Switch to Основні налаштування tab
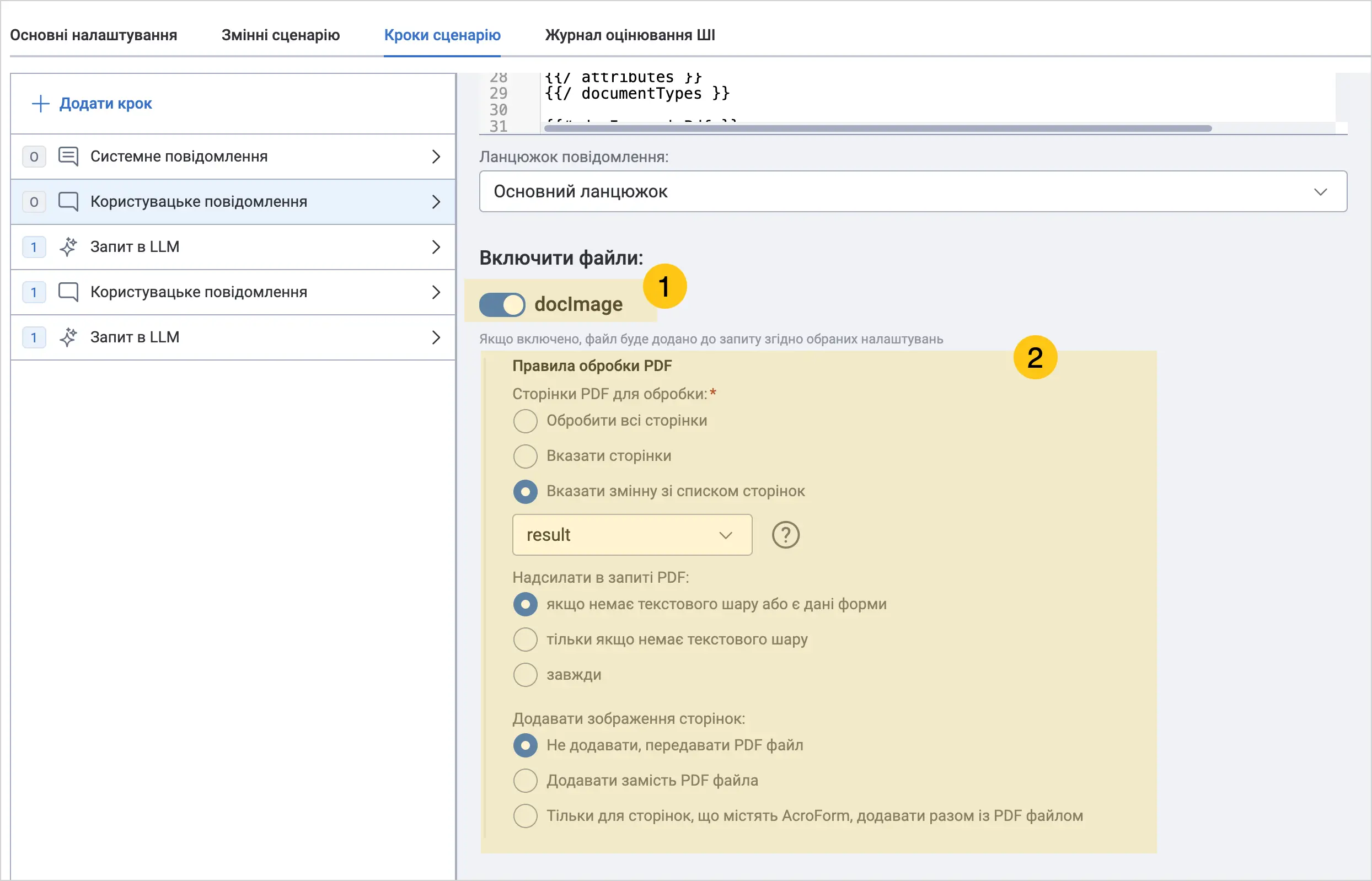Viewport: 1372px width, 881px height. [93, 35]
